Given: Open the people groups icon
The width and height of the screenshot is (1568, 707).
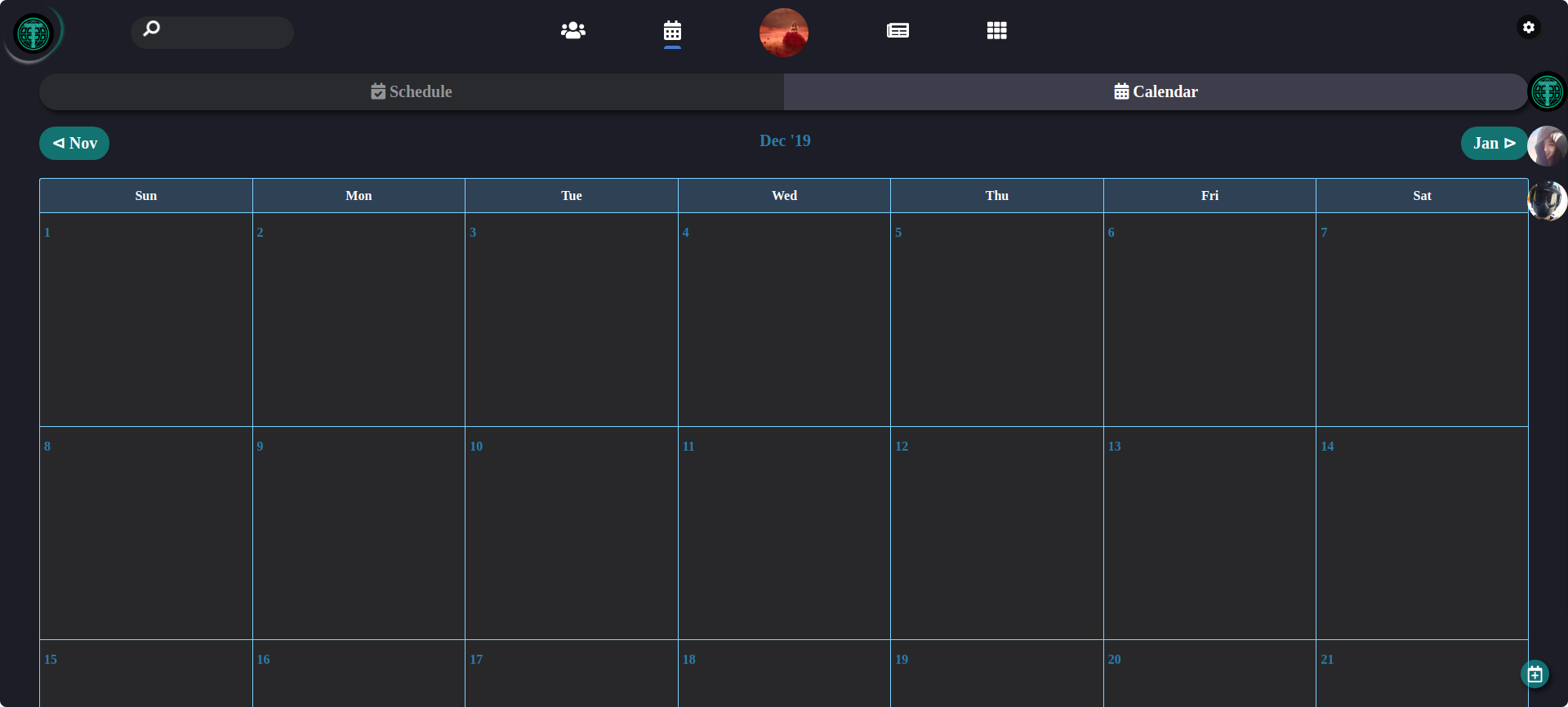Looking at the screenshot, I should tap(573, 30).
